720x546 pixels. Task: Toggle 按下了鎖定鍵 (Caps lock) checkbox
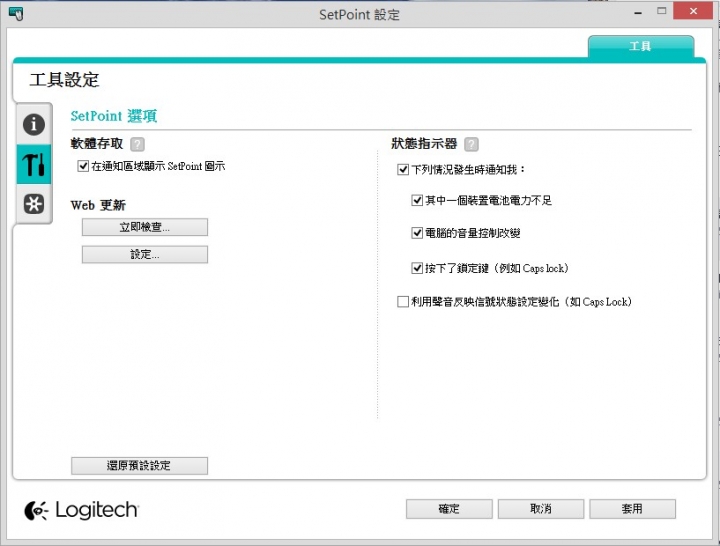pyautogui.click(x=417, y=268)
